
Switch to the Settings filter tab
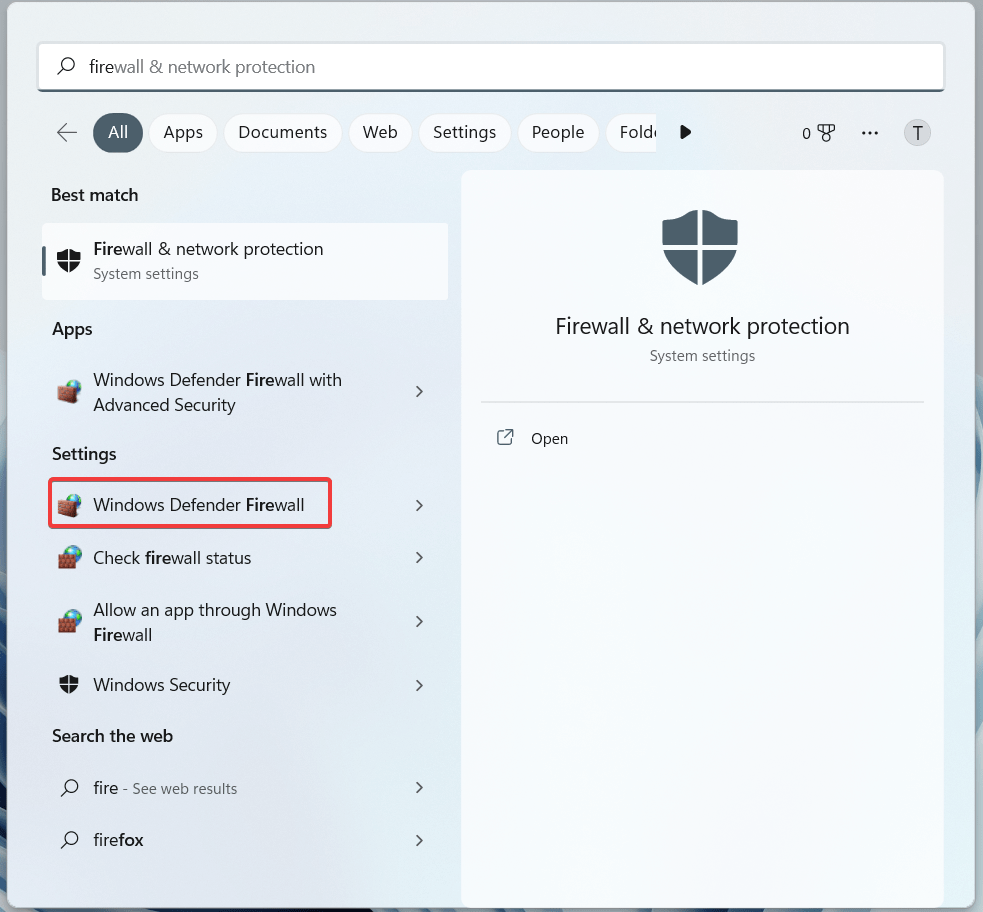coord(465,132)
